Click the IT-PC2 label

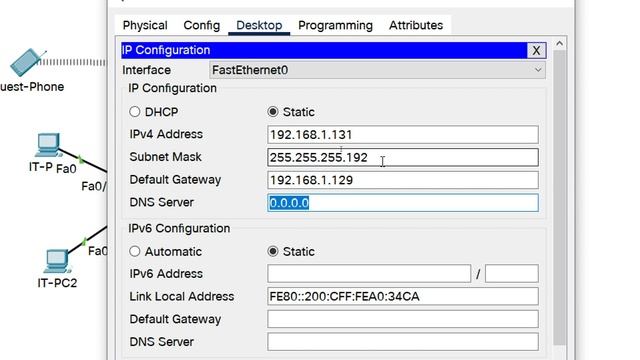[x=57, y=283]
